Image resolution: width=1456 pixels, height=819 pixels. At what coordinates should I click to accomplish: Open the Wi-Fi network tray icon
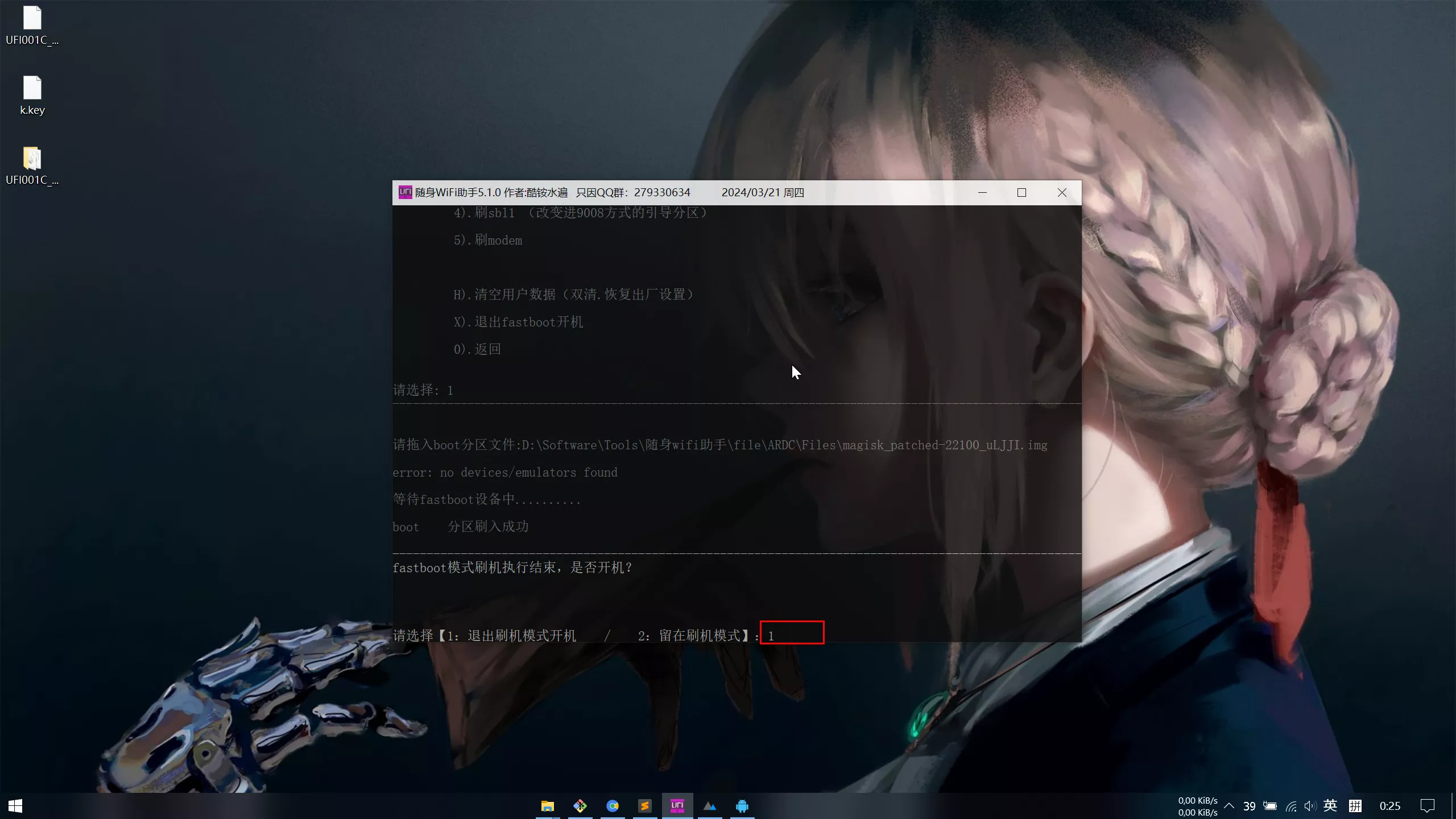(x=1291, y=806)
